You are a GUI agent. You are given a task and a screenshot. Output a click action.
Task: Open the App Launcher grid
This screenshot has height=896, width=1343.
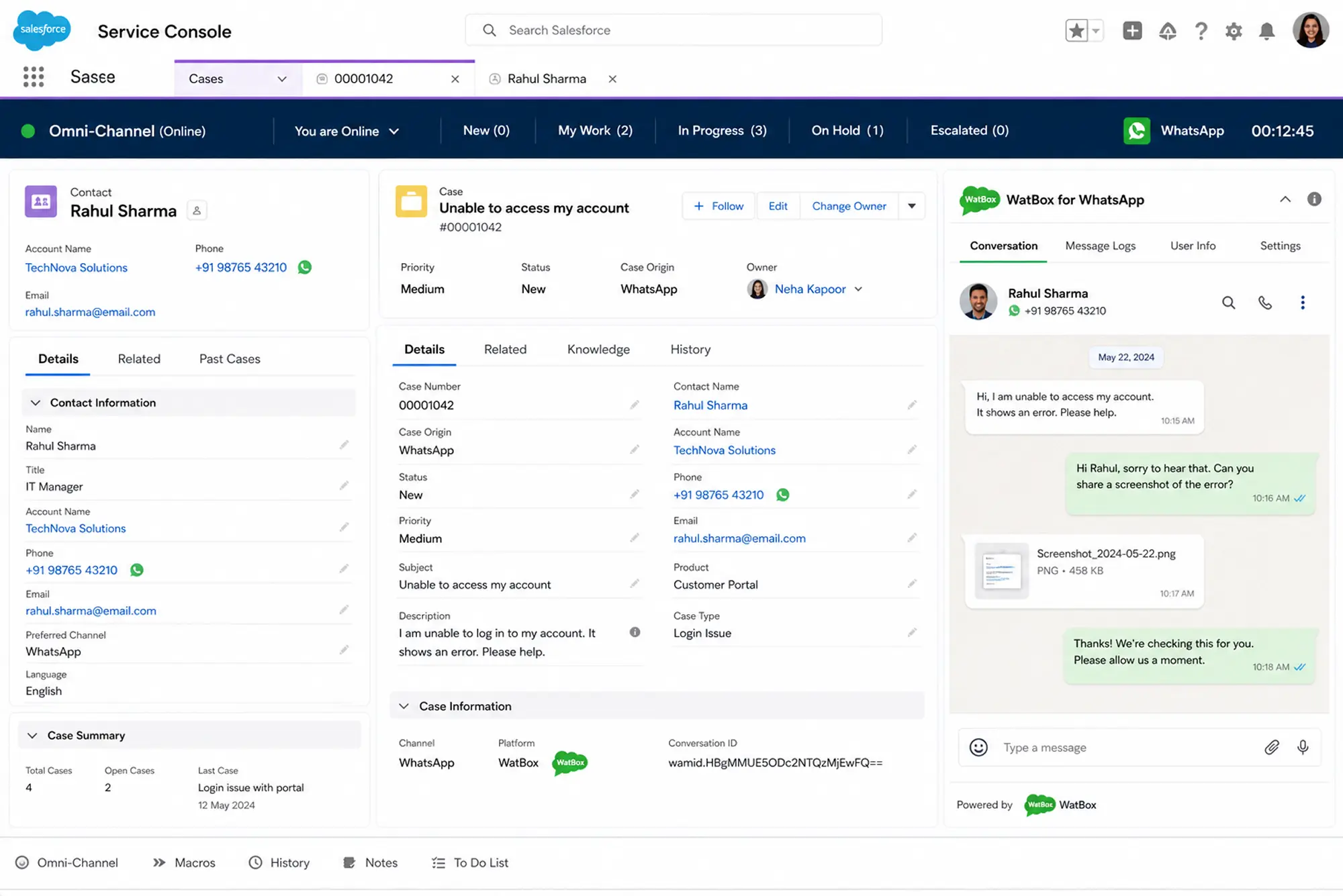[x=34, y=77]
